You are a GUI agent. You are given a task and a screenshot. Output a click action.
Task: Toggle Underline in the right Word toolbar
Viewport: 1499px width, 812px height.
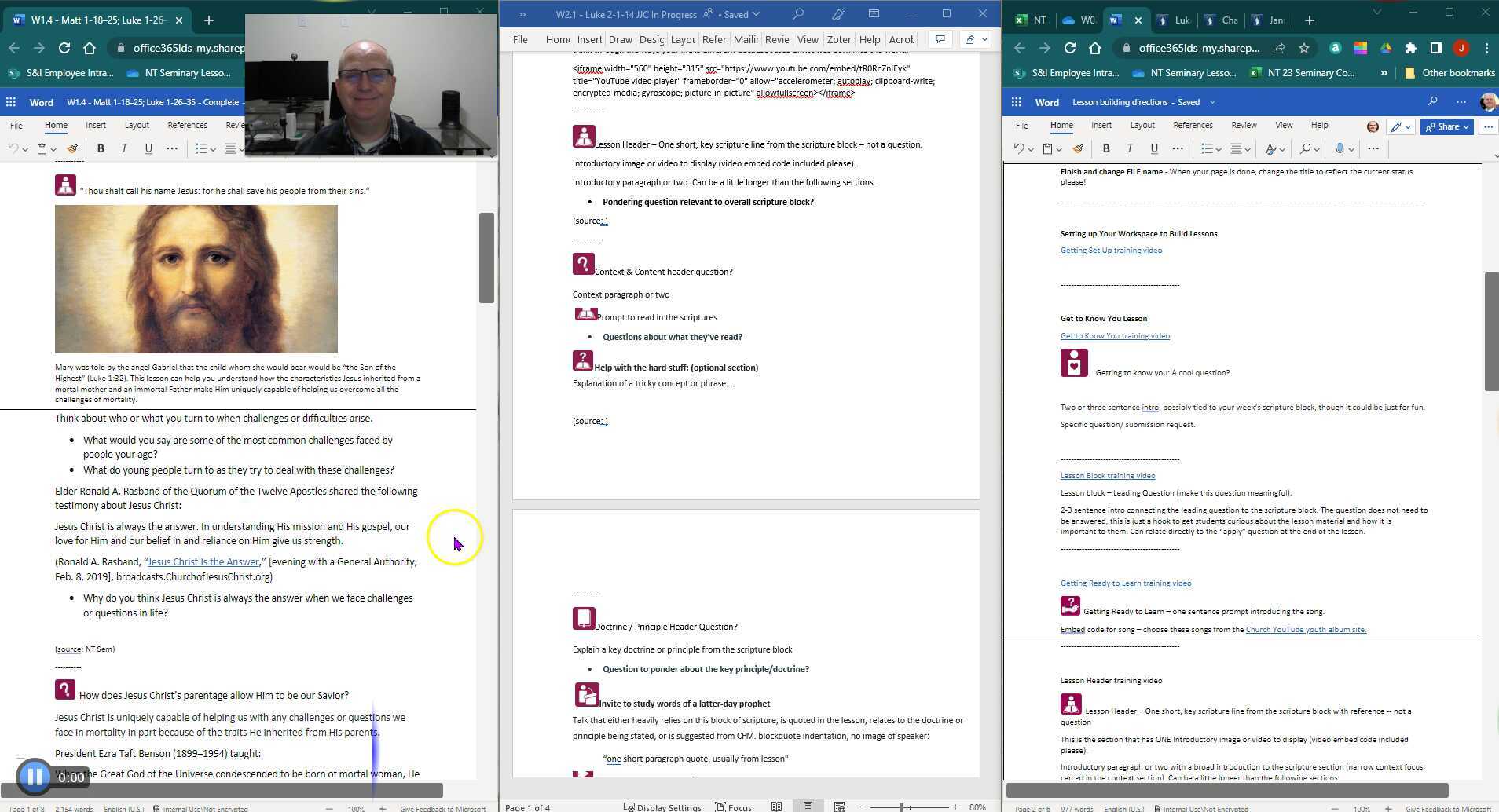[1153, 149]
